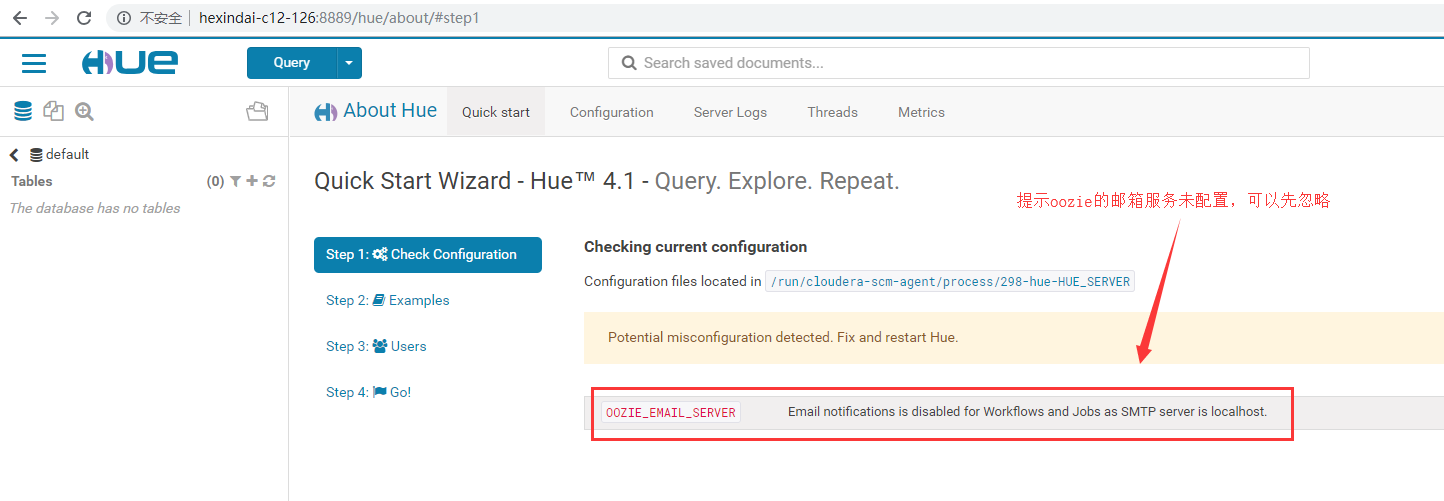Screen dimensions: 1444x501
Task: Click the Search saved documents field
Action: coord(958,62)
